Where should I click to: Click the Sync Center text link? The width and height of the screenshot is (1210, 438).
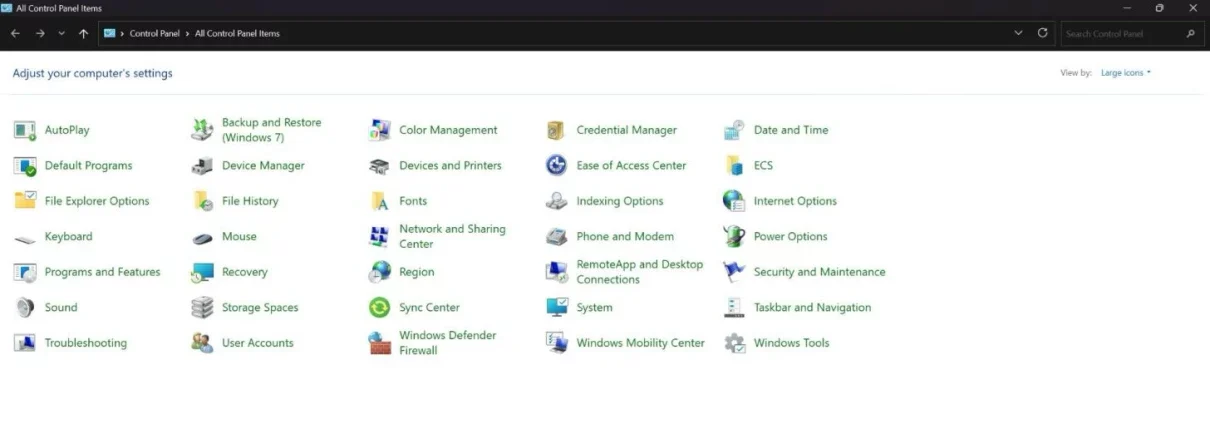click(x=430, y=308)
